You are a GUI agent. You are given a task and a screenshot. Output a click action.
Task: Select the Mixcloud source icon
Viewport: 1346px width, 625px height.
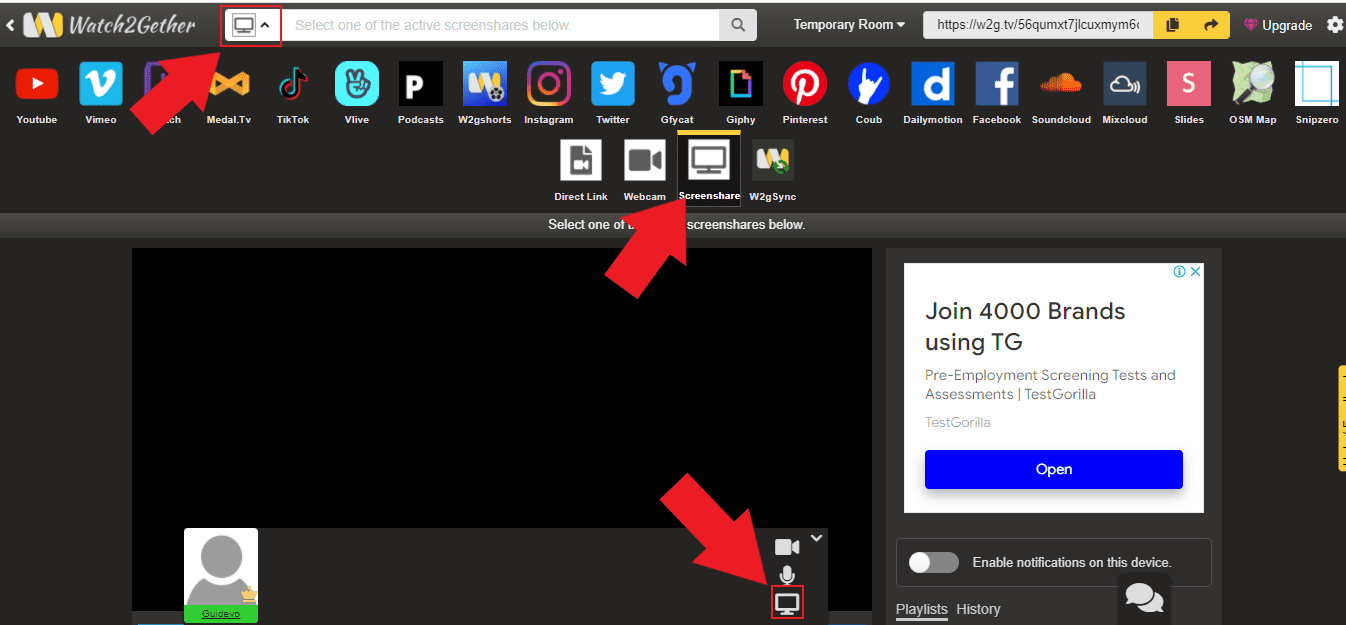(x=1125, y=84)
